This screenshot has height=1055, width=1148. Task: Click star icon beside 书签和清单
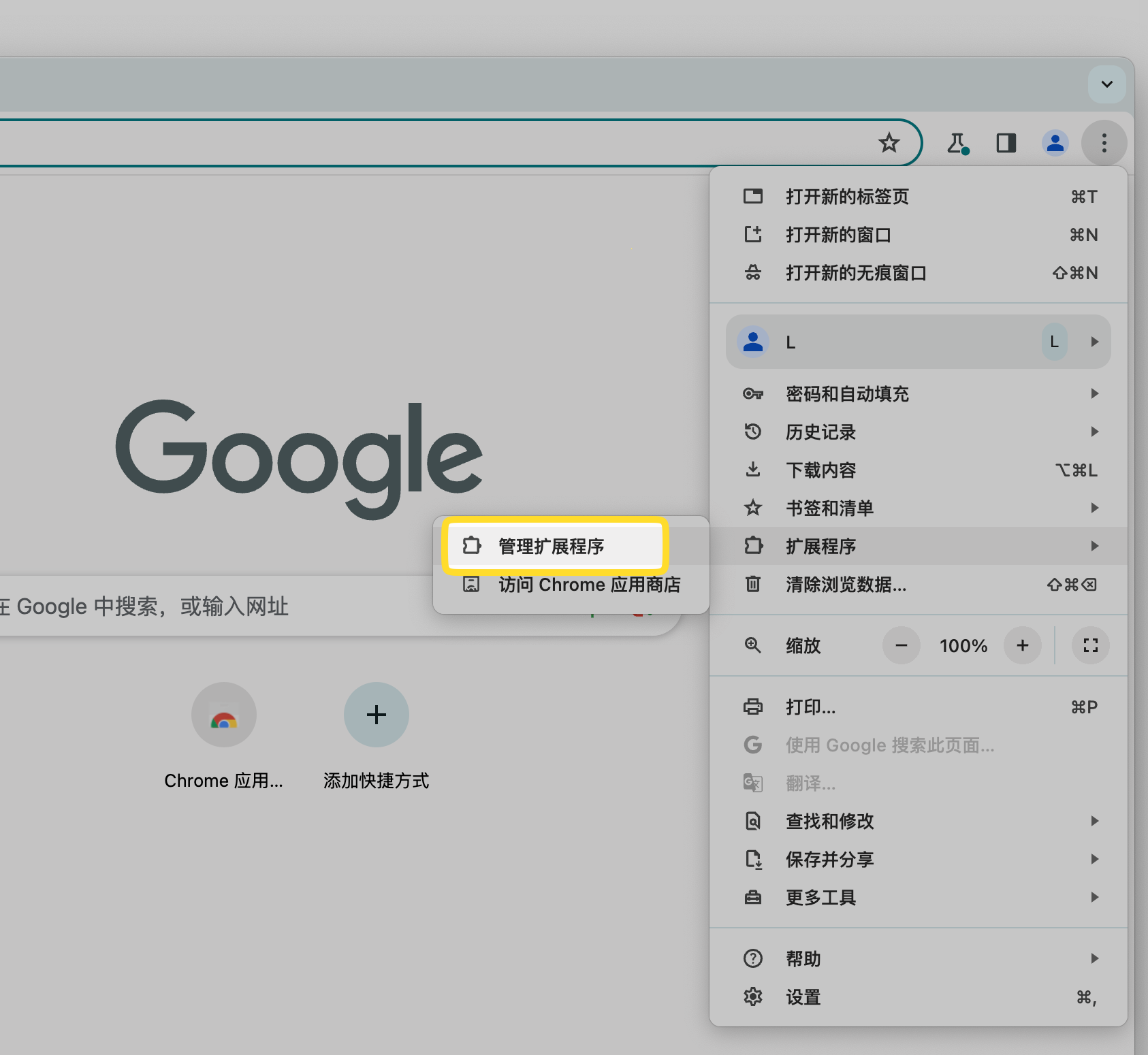coord(753,508)
